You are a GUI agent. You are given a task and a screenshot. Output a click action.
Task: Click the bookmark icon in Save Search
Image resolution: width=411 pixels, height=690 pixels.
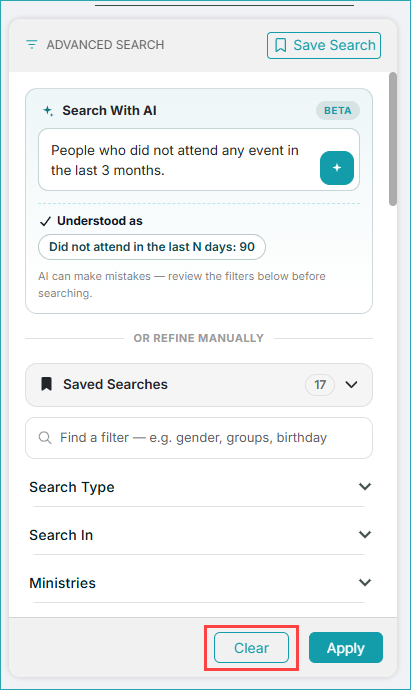pos(280,45)
